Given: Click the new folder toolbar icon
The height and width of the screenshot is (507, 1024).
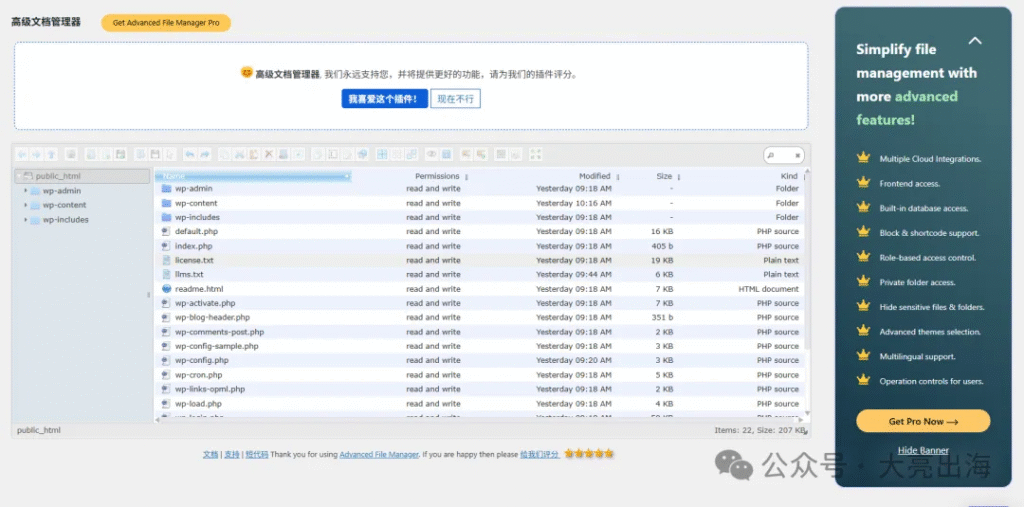Looking at the screenshot, I should (x=91, y=155).
